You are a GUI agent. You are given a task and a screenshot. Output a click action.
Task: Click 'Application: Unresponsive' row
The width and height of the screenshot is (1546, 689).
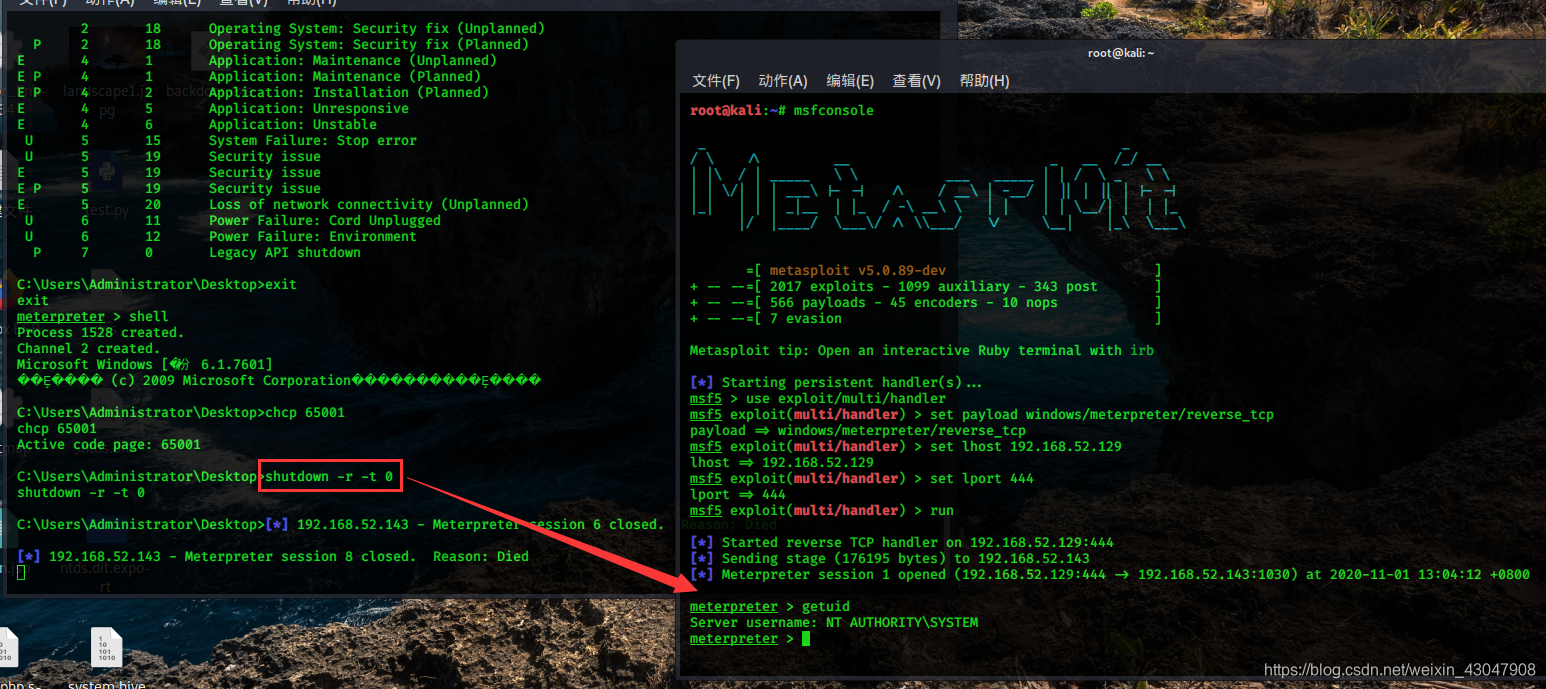[213, 108]
